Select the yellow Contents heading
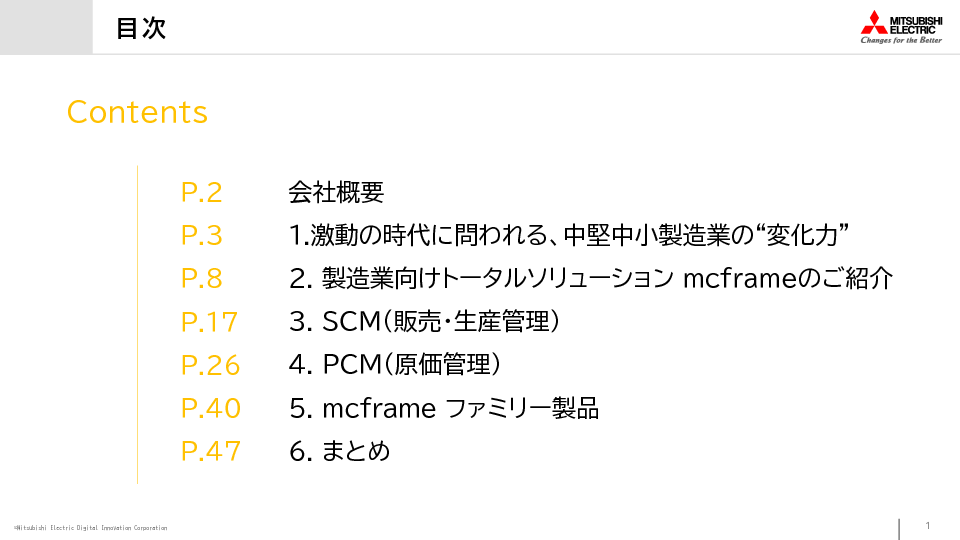The height and width of the screenshot is (540, 960). point(137,112)
